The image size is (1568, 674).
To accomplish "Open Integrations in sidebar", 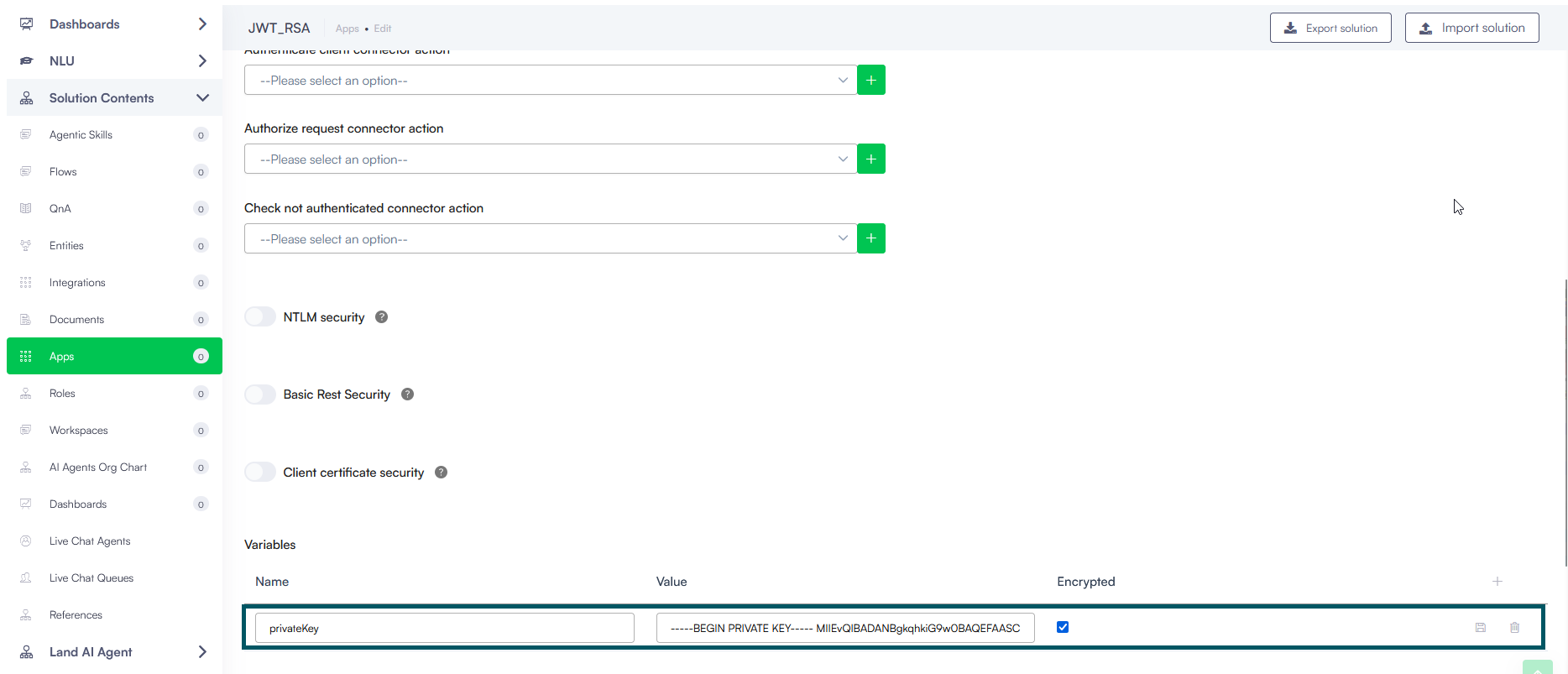I will pos(114,282).
